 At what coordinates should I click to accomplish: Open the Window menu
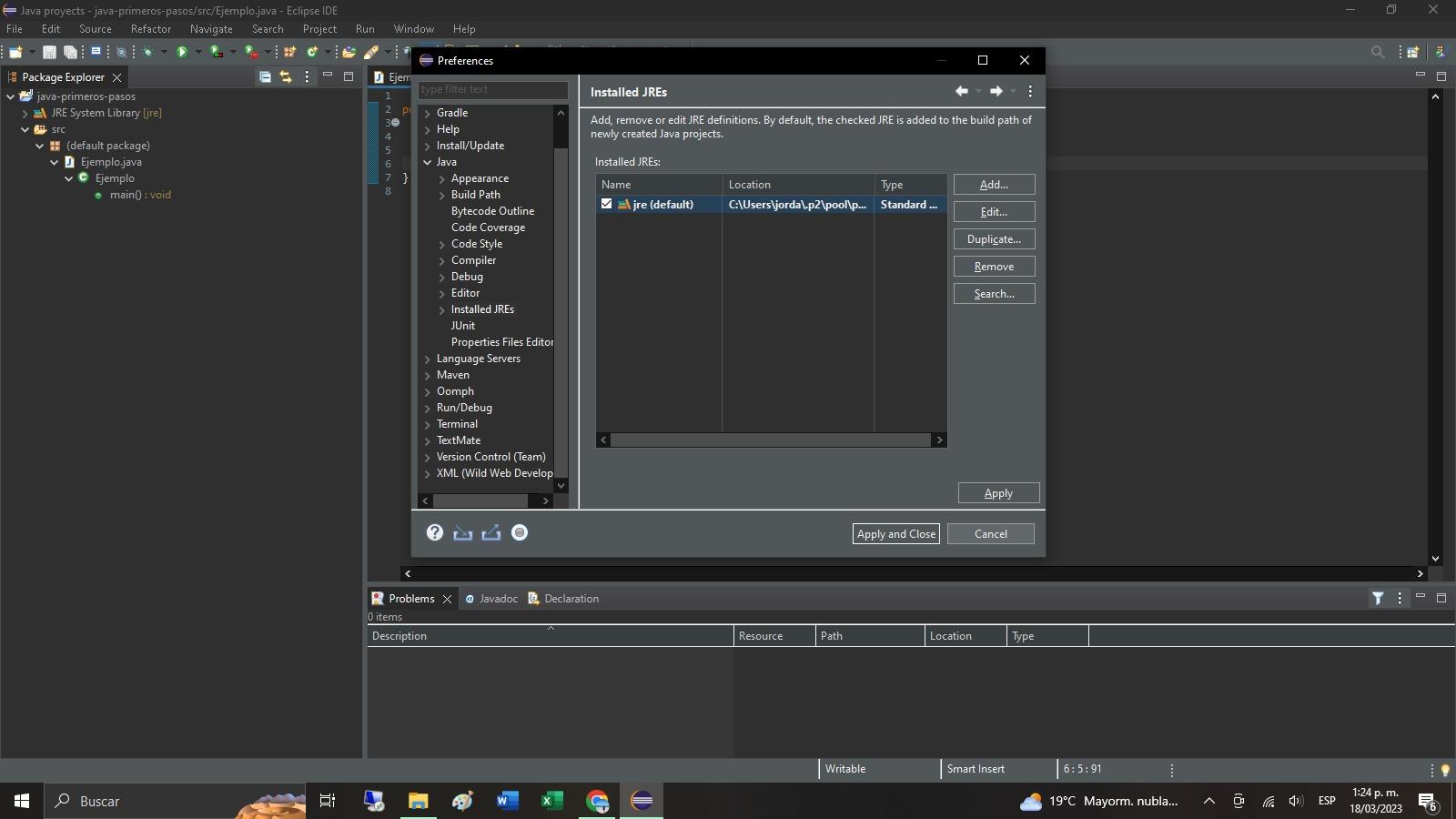414,29
